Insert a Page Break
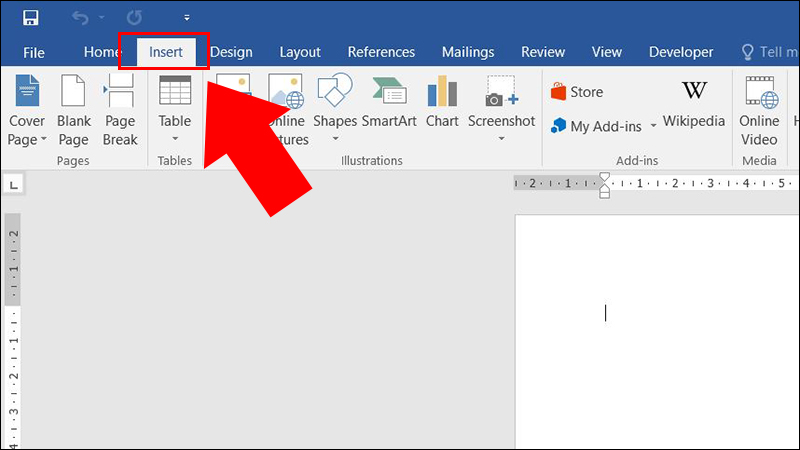Screen dimensions: 800x450 click(x=120, y=112)
